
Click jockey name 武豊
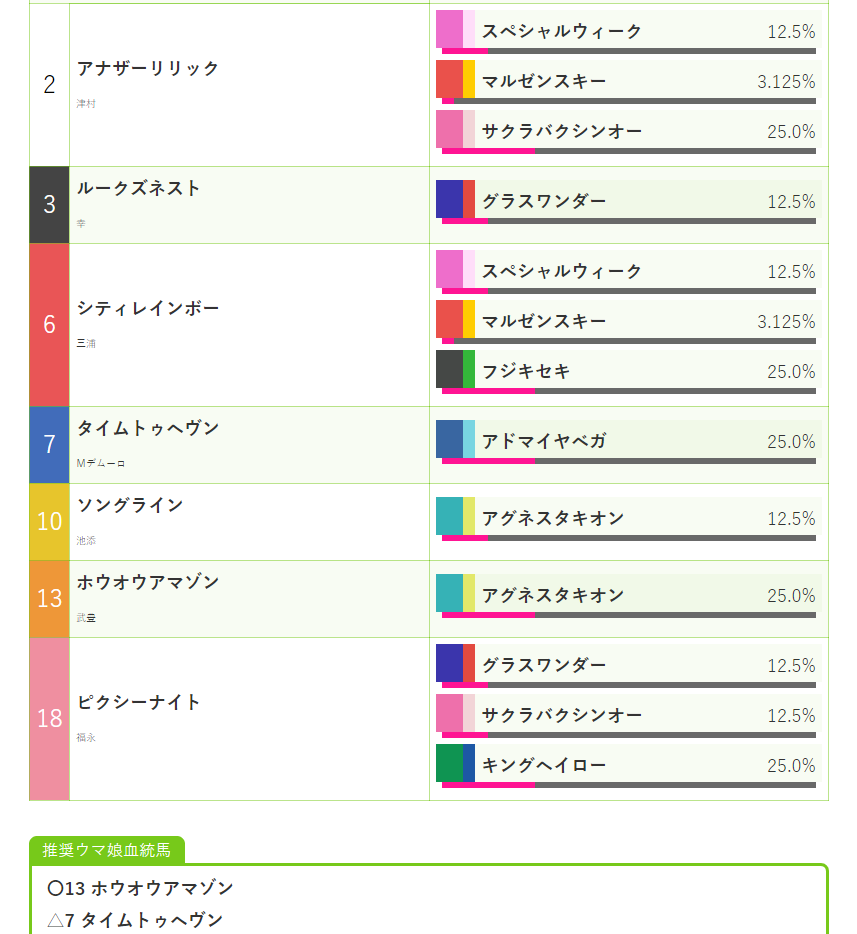tap(87, 618)
